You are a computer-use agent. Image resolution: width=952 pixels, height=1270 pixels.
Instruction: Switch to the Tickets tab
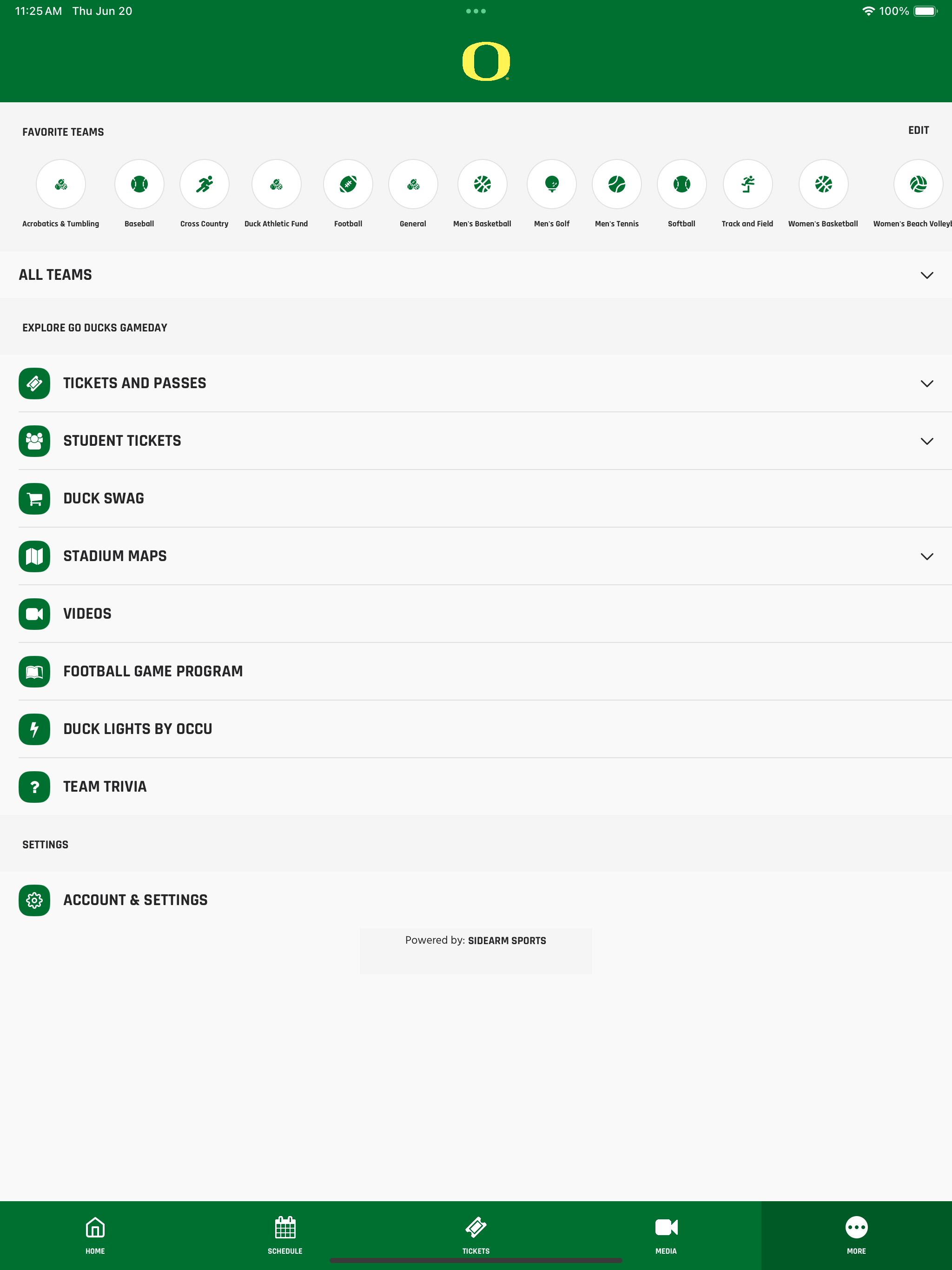476,1235
